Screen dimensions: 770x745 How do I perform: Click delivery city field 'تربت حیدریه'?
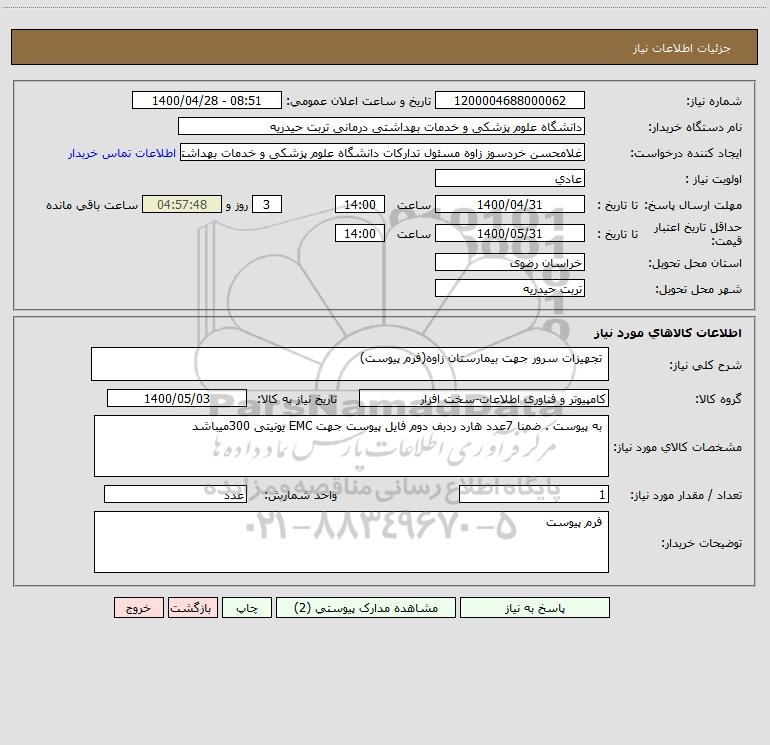coord(510,288)
